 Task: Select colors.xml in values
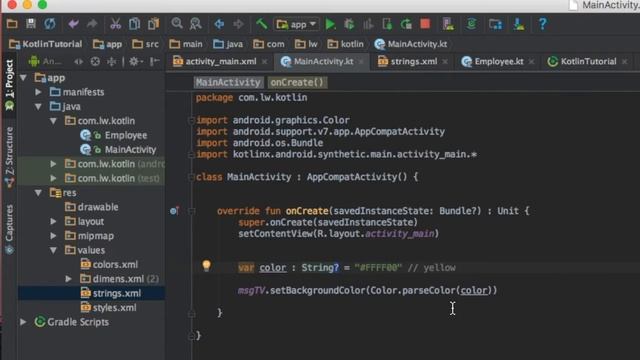(x=109, y=264)
